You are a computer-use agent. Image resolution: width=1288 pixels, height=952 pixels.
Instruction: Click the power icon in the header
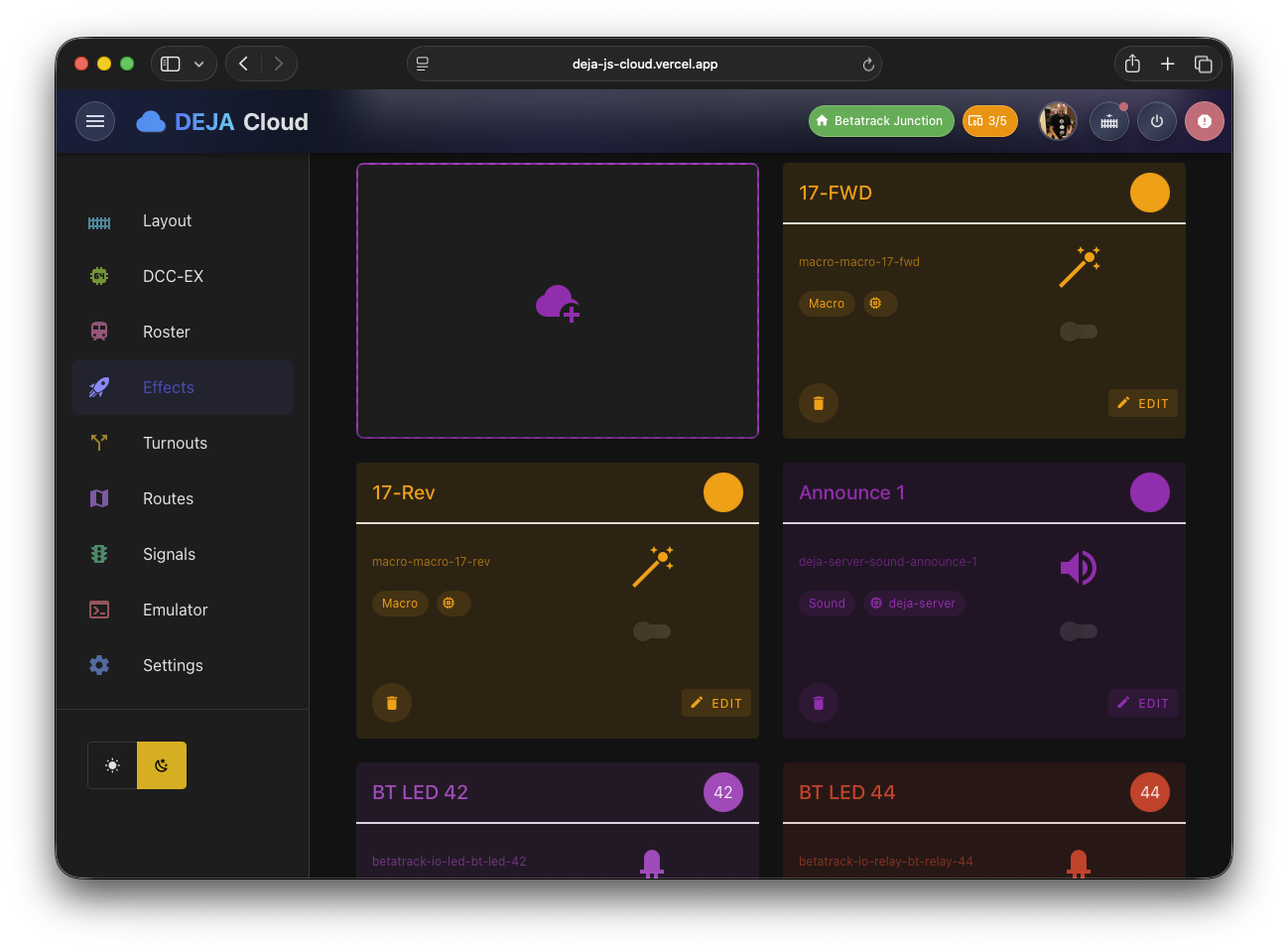[x=1156, y=120]
